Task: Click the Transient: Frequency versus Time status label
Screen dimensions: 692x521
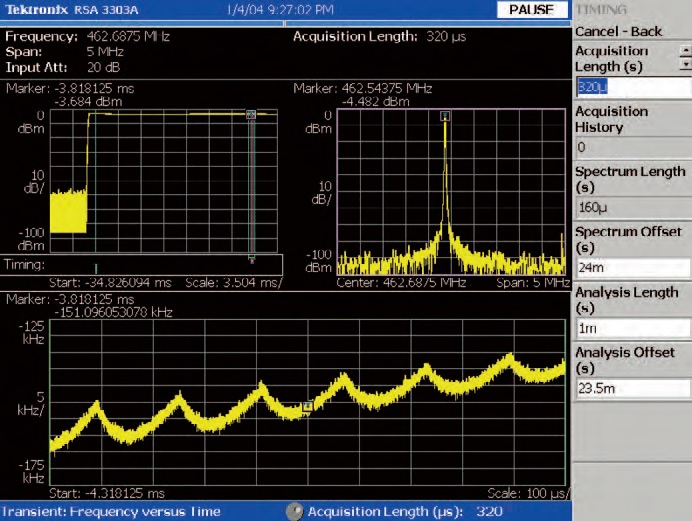Action: (x=112, y=511)
